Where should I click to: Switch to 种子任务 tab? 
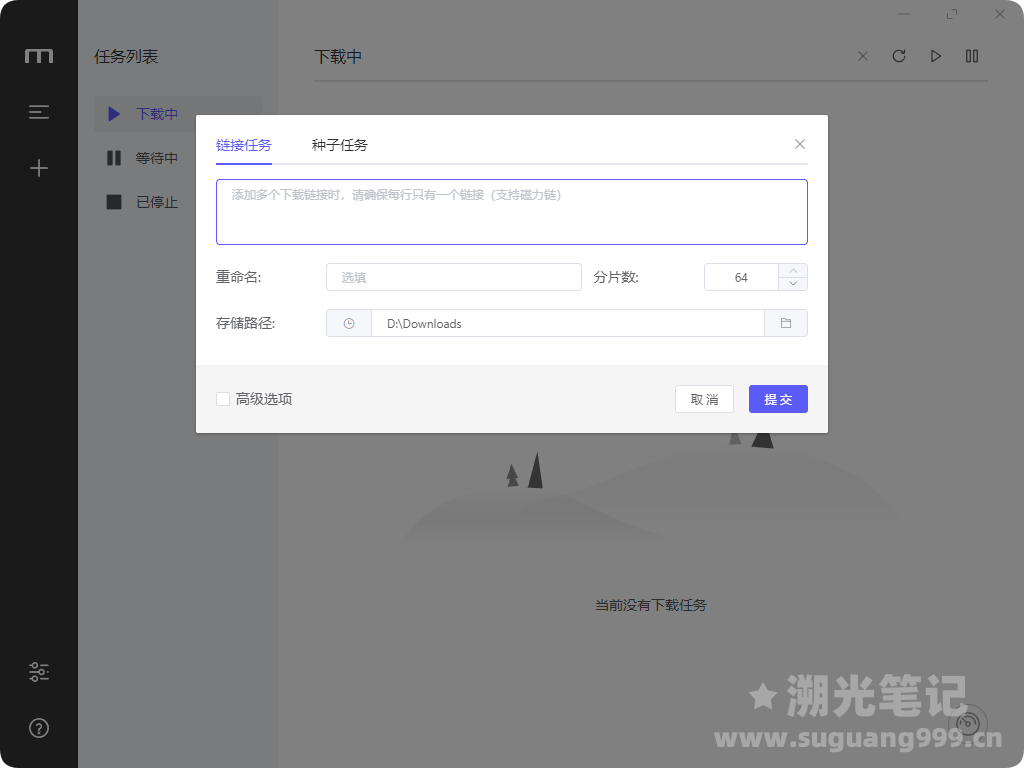tap(340, 145)
